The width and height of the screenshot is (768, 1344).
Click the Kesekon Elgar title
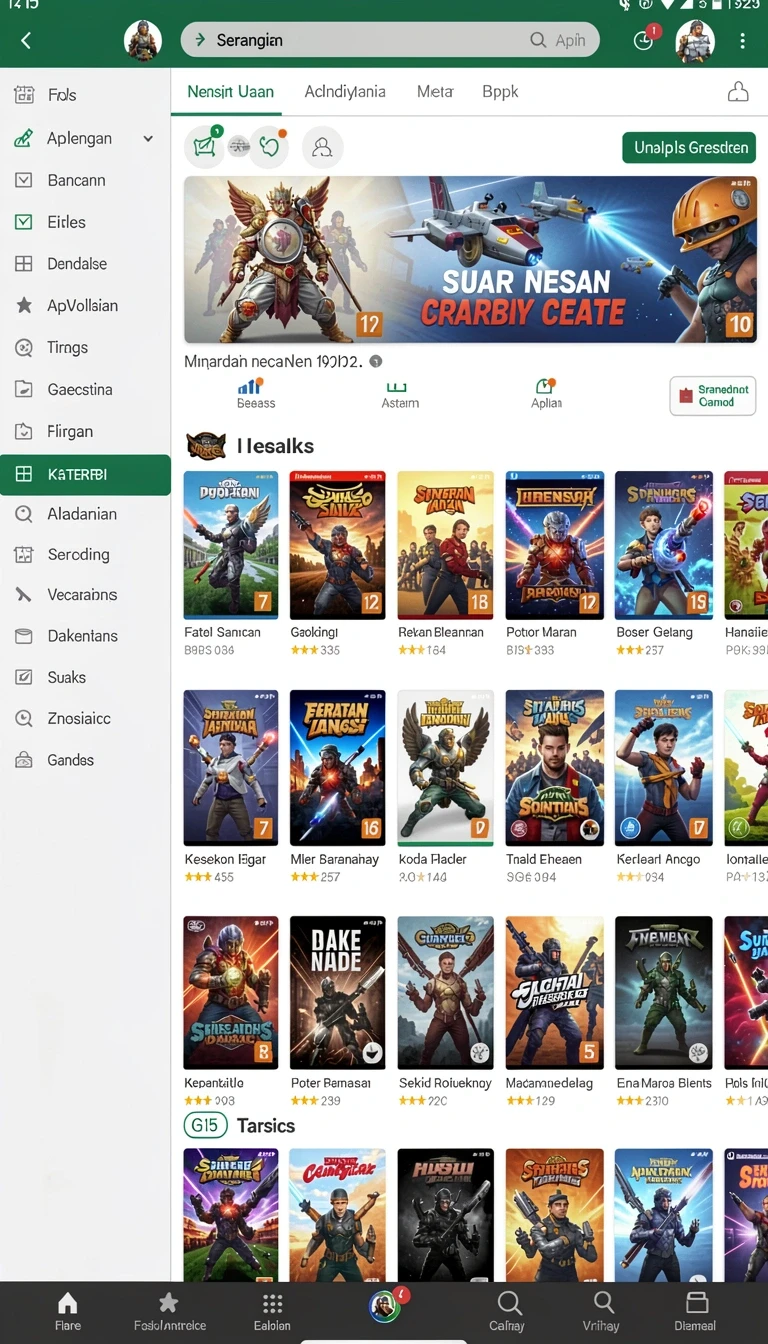pos(225,859)
